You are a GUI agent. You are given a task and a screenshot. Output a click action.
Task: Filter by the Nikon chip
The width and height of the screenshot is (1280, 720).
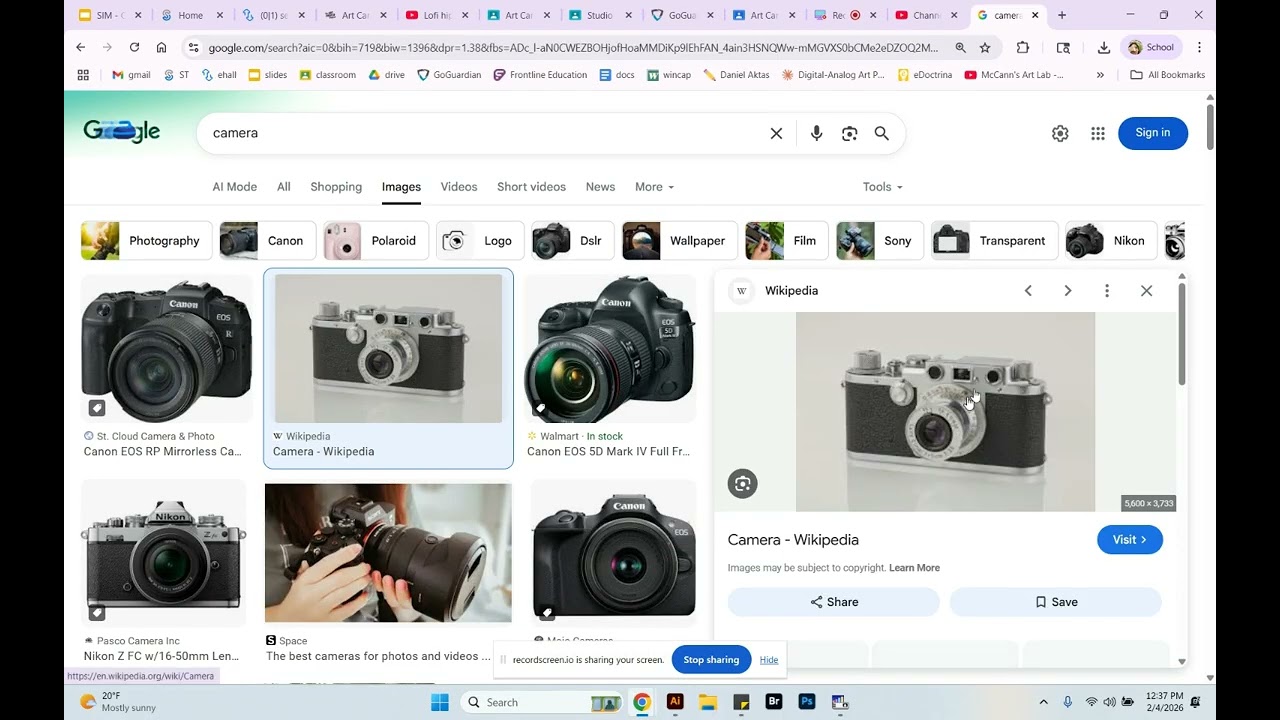pyautogui.click(x=1111, y=241)
